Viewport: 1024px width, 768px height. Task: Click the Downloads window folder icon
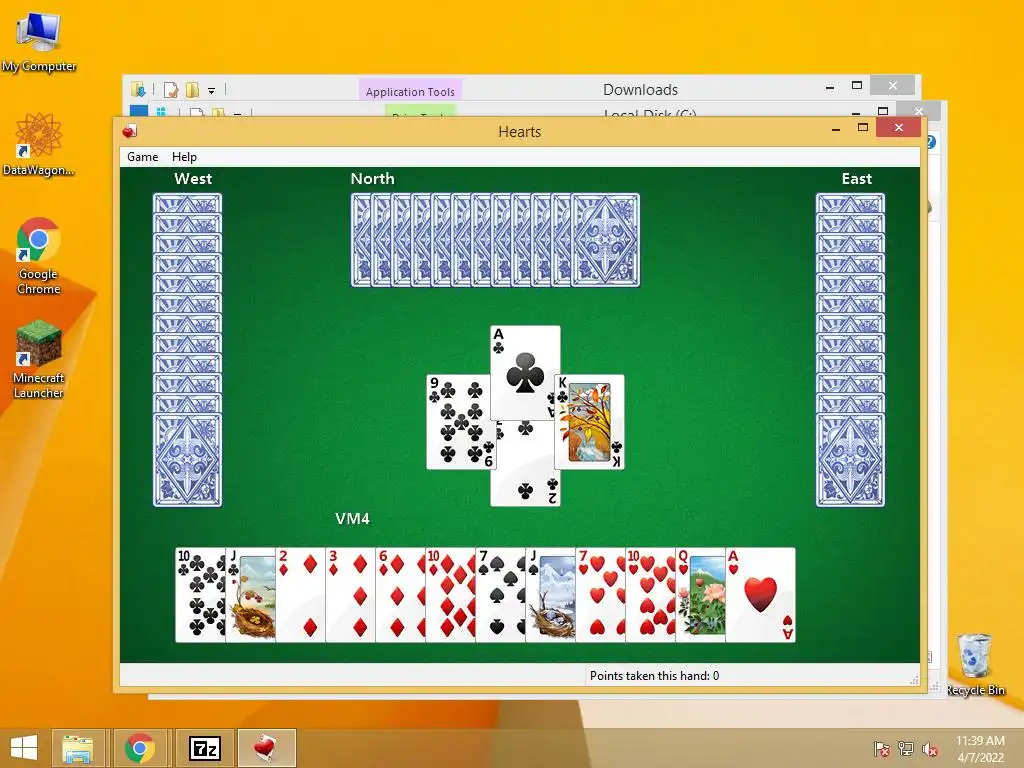138,89
